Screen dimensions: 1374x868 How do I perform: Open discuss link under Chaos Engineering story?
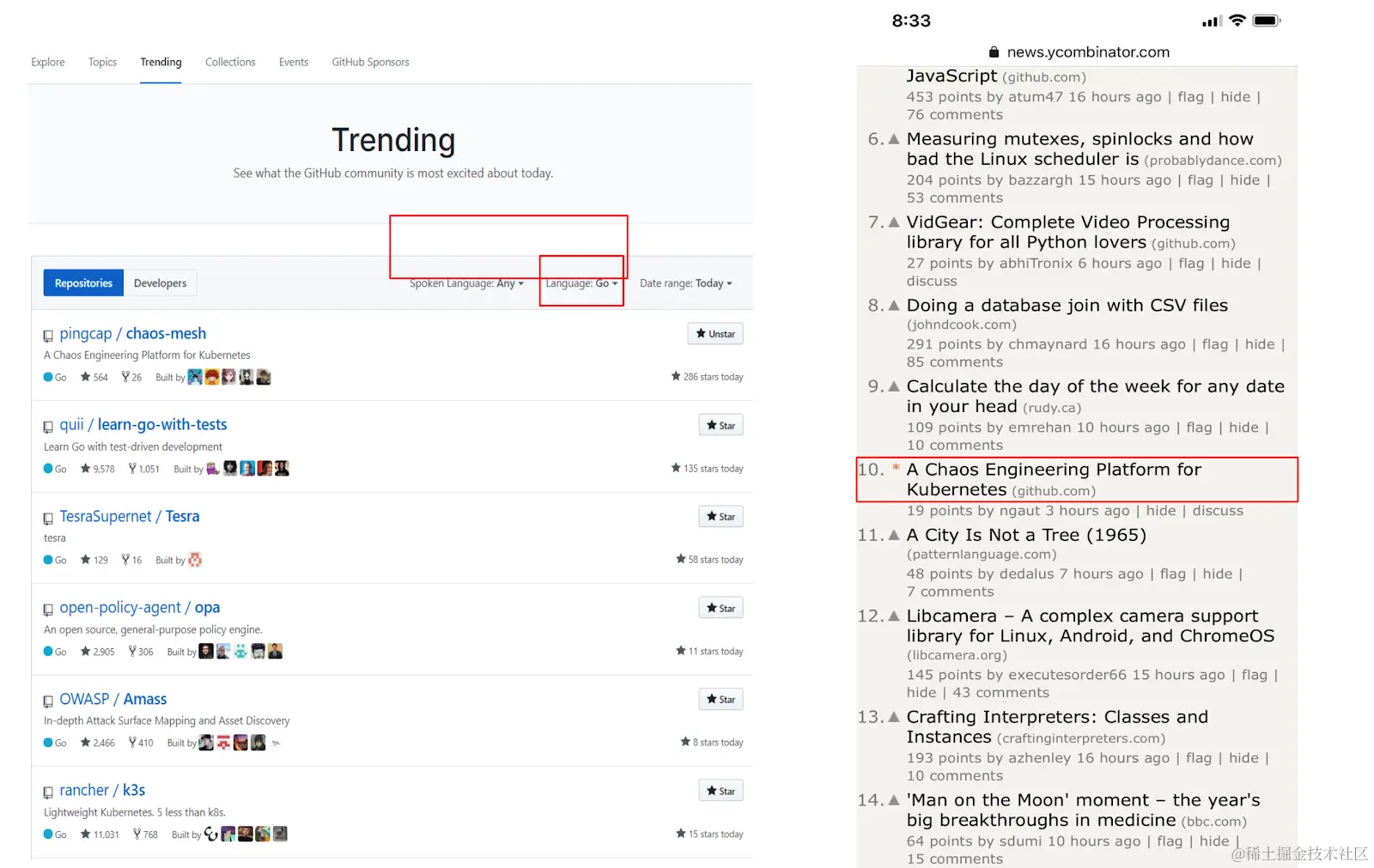[x=1218, y=511]
